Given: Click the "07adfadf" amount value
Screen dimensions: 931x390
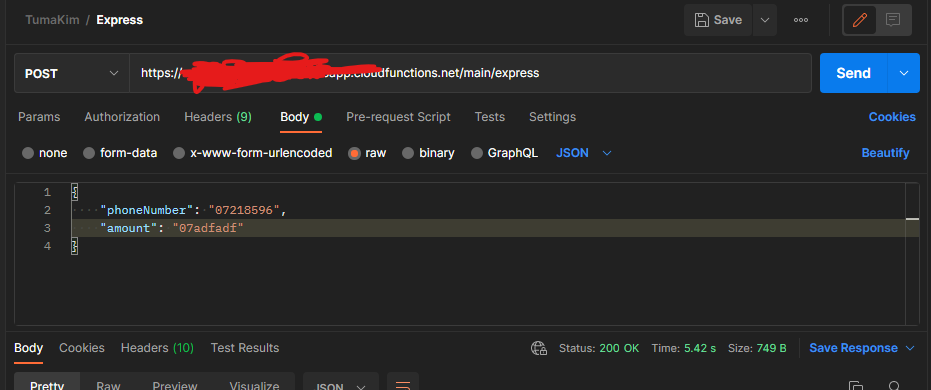Looking at the screenshot, I should (x=208, y=228).
